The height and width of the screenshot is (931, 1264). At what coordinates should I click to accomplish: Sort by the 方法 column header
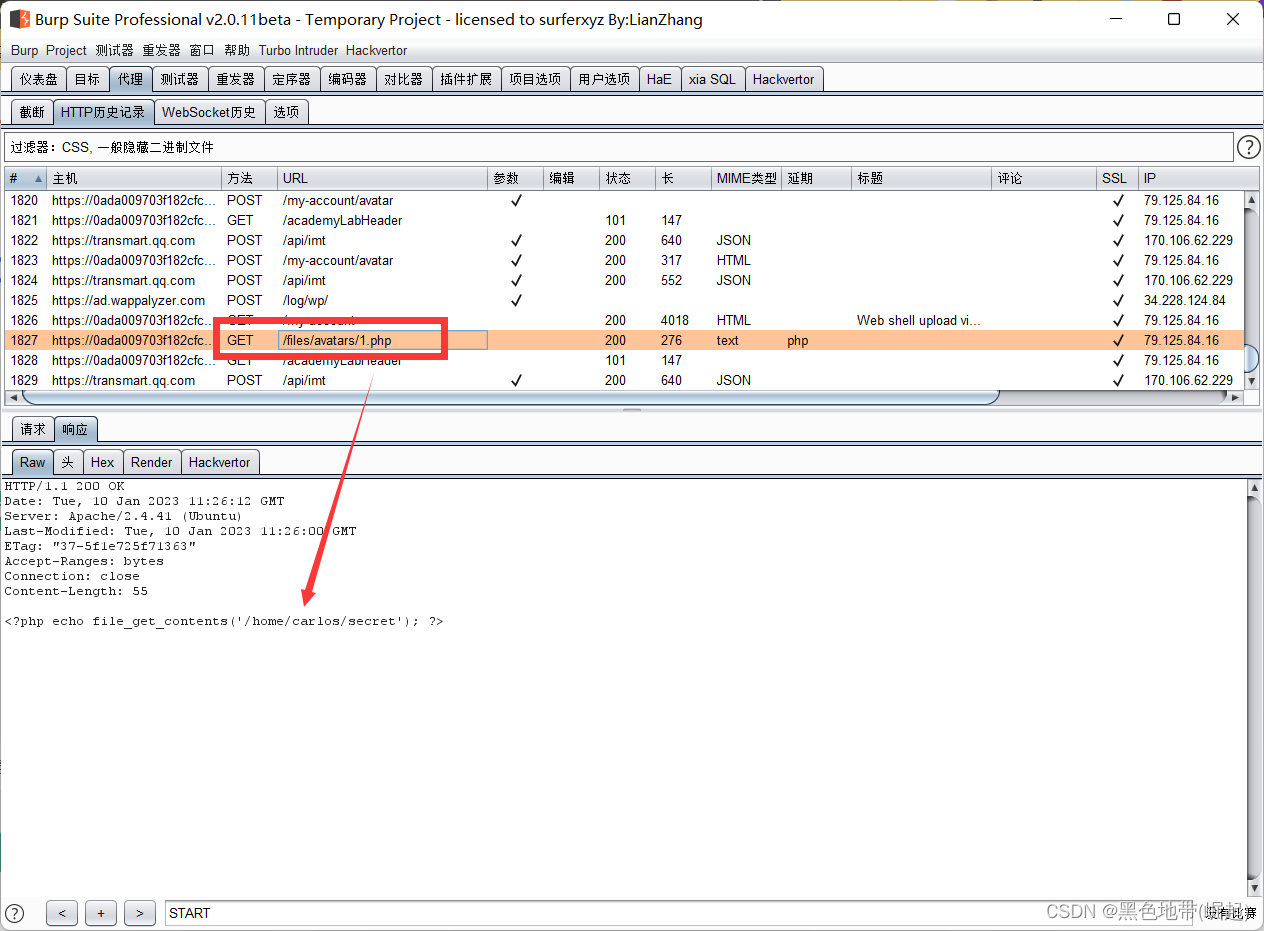click(x=249, y=178)
